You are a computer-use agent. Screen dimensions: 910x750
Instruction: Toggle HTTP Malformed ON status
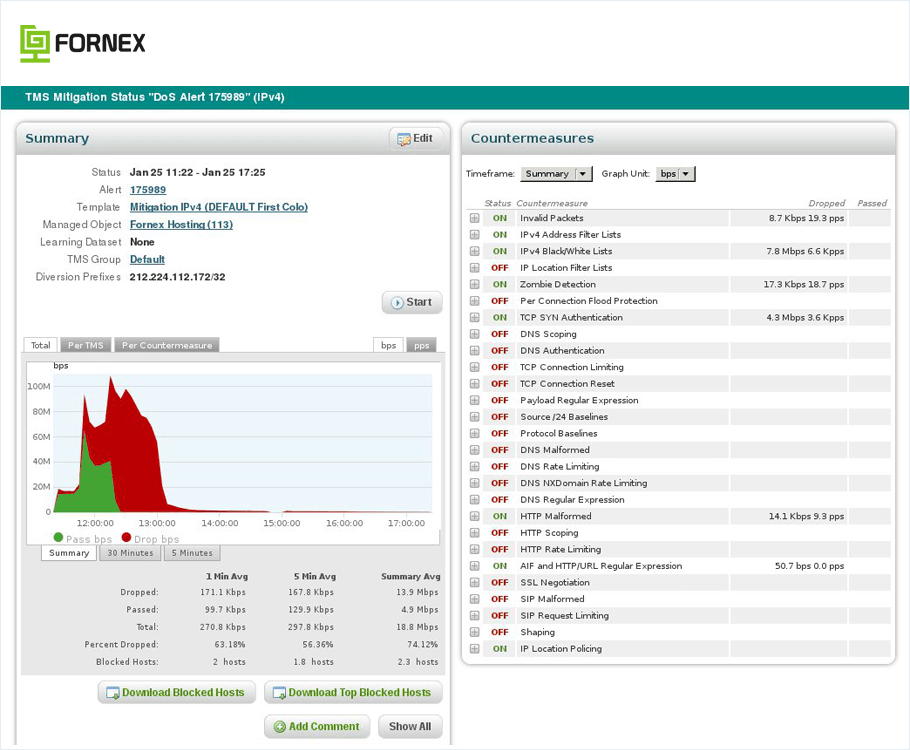(500, 516)
